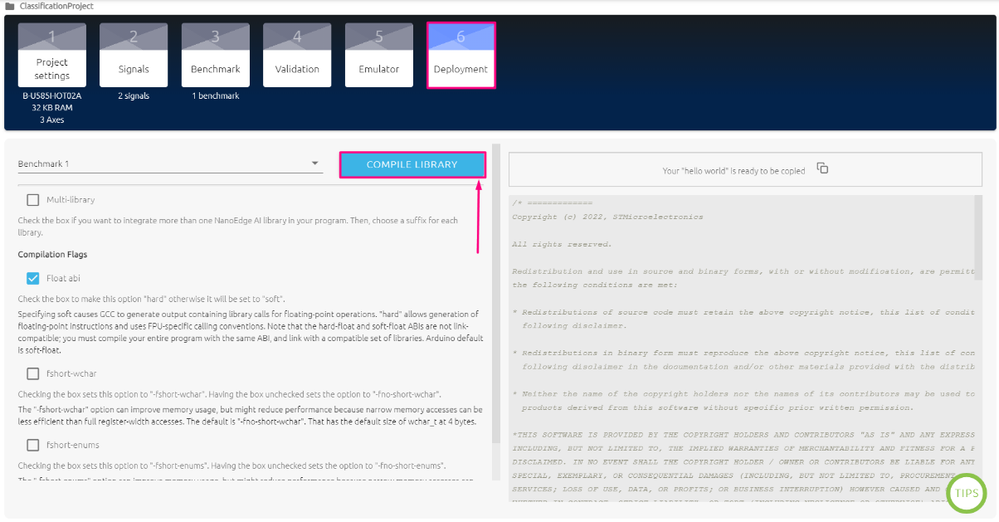This screenshot has width=999, height=522.
Task: Copy the hello world code icon
Action: [x=823, y=168]
